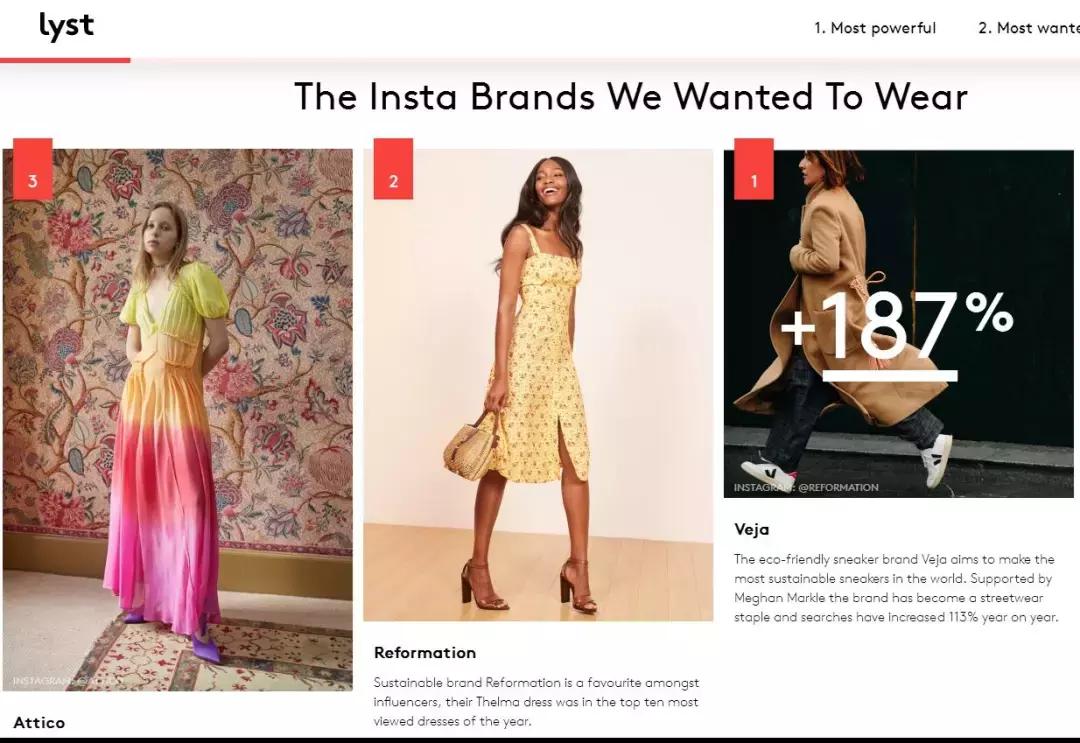Click the Reformation description paragraph
This screenshot has height=743, width=1080.
tap(536, 702)
